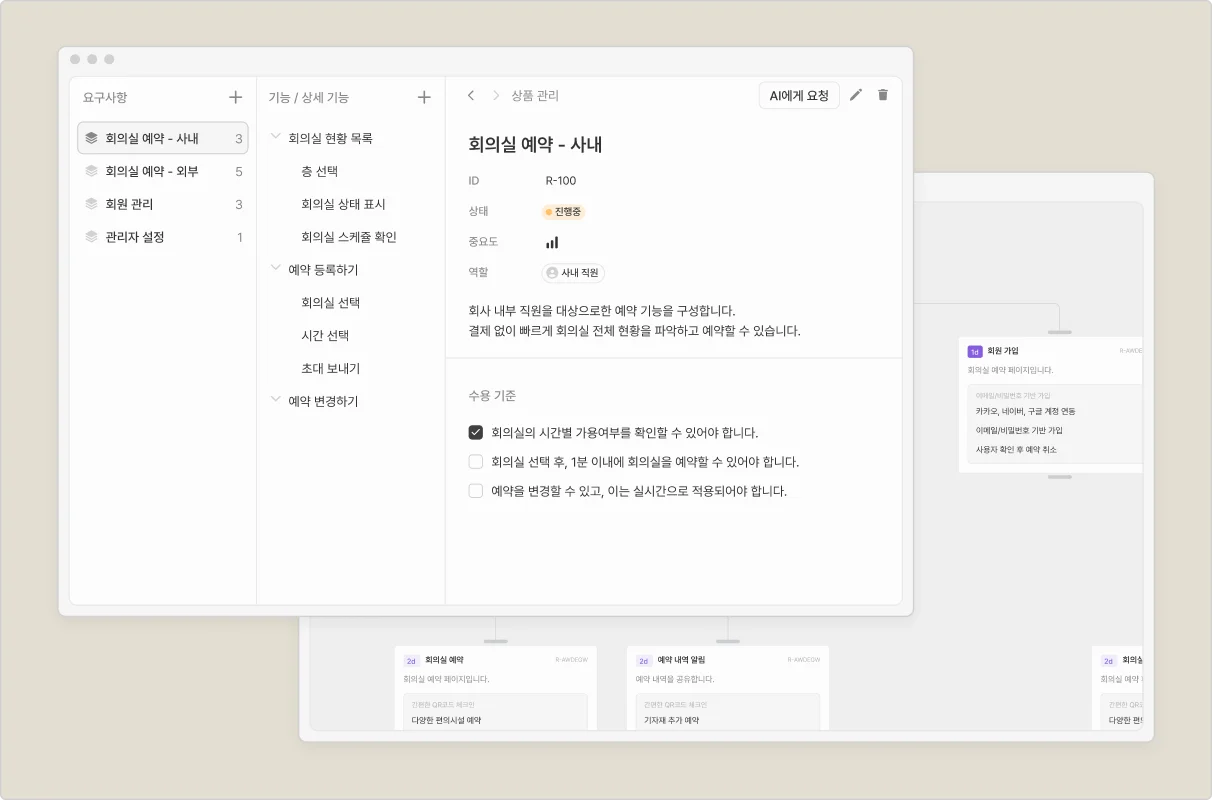Click the 중요도 signal bars icon

pyautogui.click(x=552, y=242)
